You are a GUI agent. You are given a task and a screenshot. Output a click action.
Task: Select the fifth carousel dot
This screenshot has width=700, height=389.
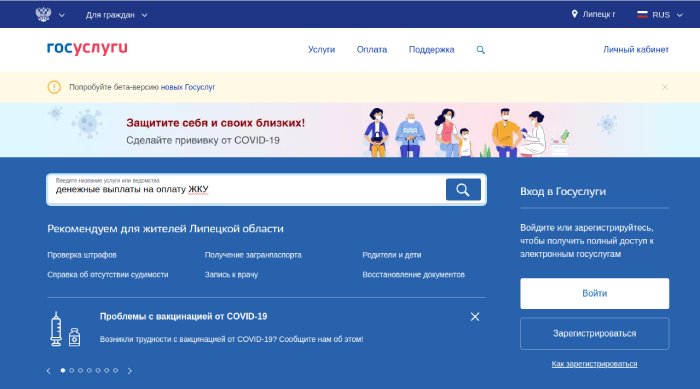pyautogui.click(x=98, y=370)
